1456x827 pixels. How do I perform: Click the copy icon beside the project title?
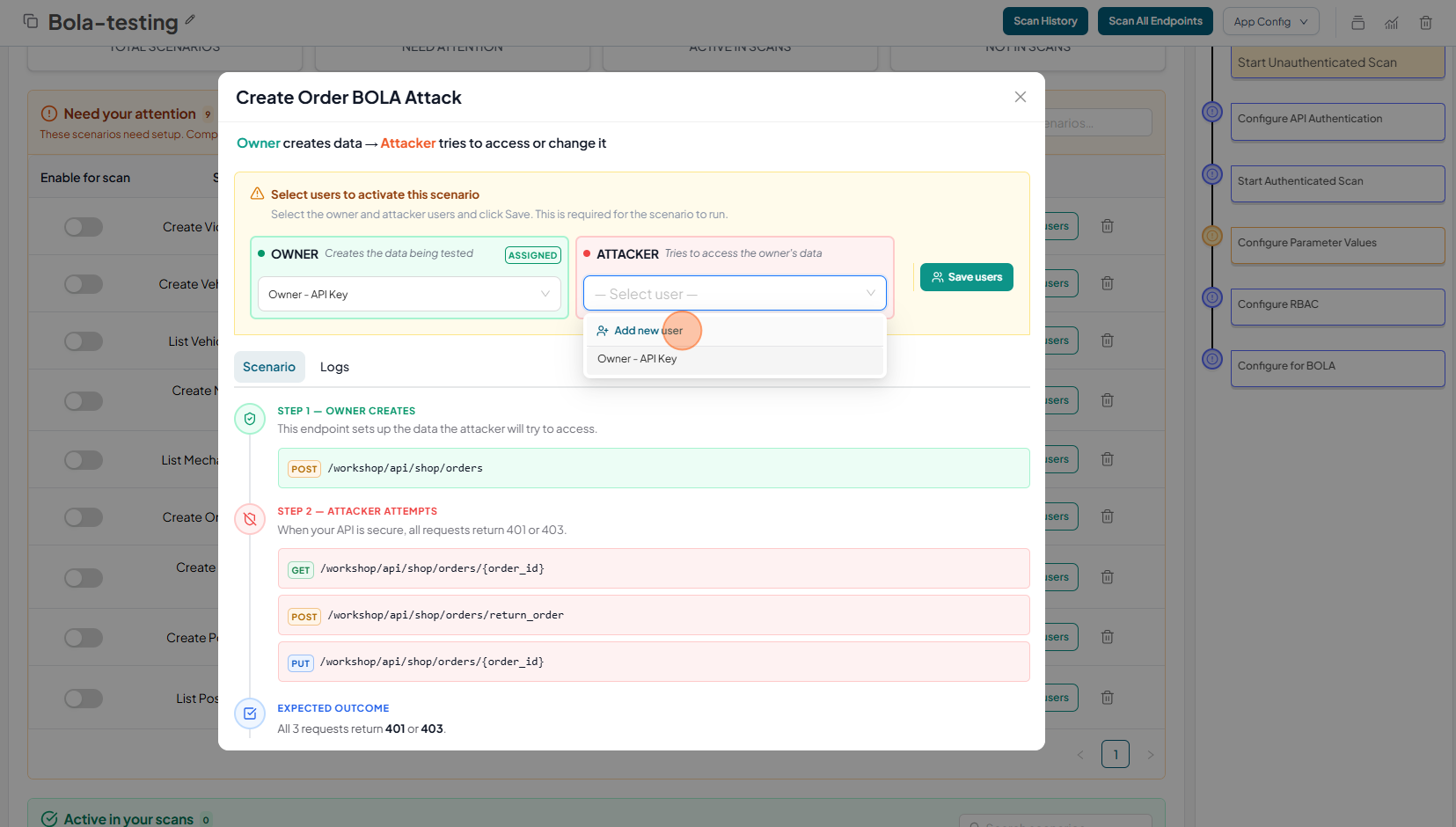(31, 21)
